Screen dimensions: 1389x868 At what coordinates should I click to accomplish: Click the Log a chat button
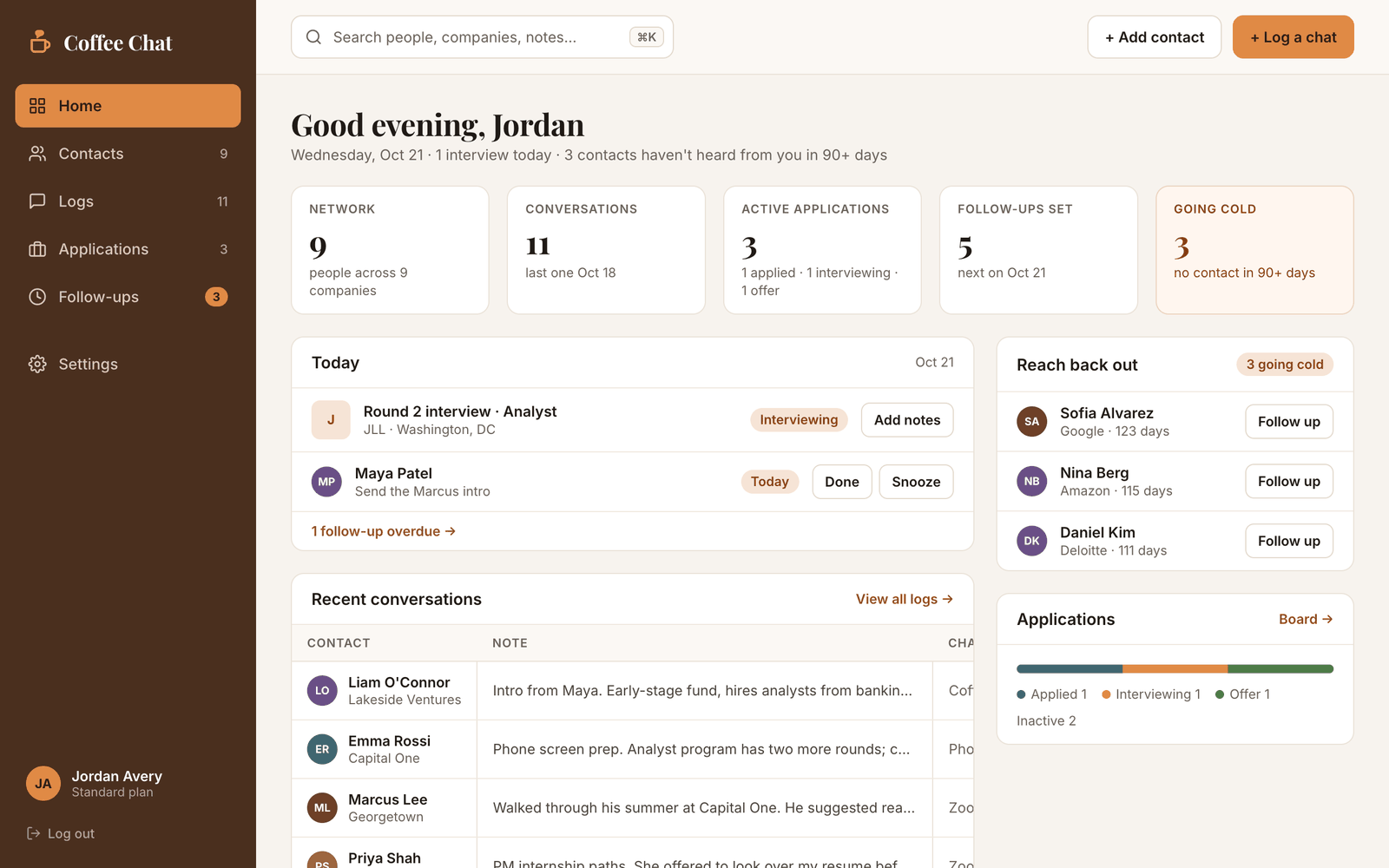pyautogui.click(x=1294, y=37)
